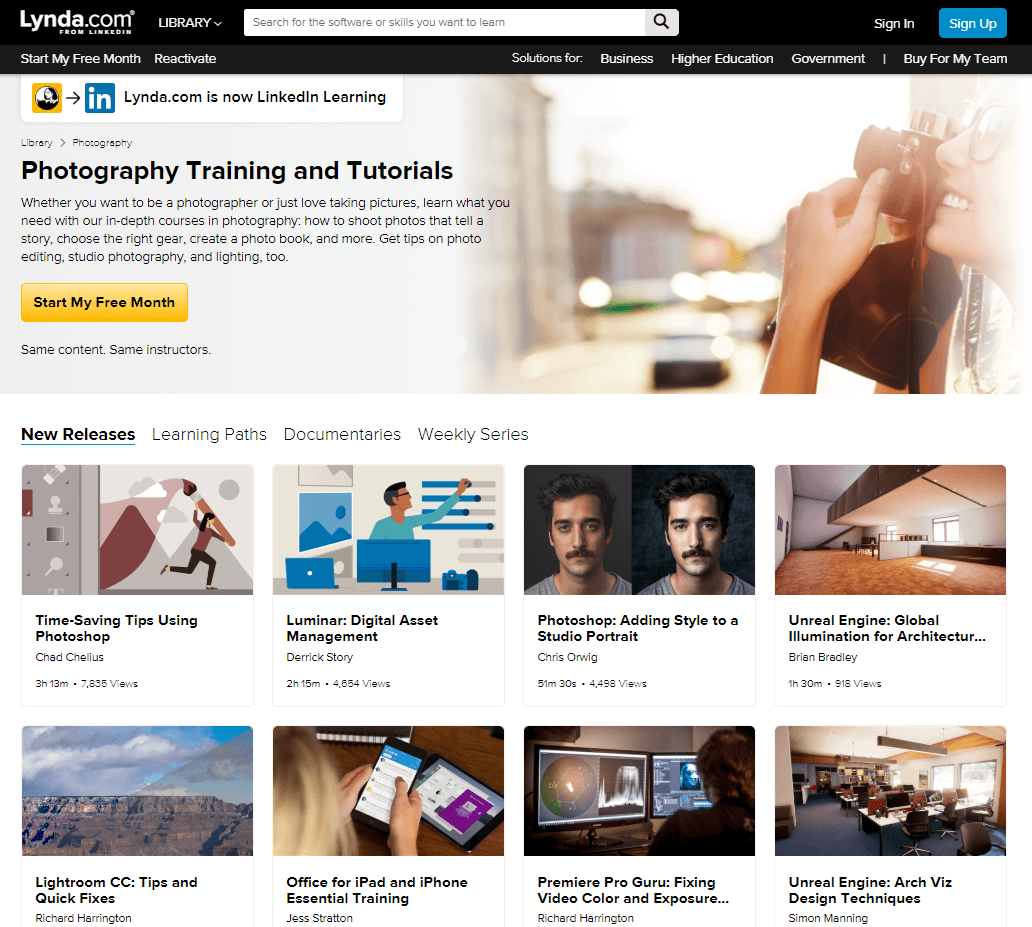Screen dimensions: 1032x927
Task: Click the 1h 30m duration text
Action: (805, 683)
